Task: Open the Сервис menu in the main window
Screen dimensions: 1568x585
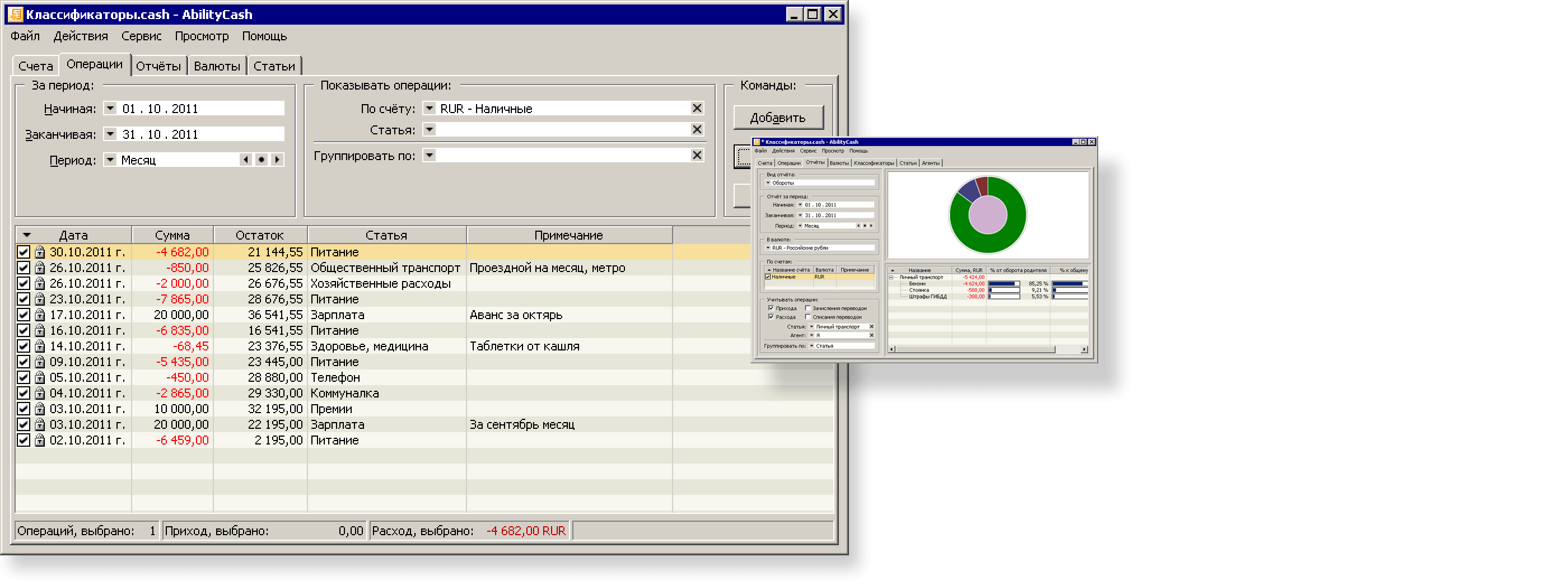Action: pyautogui.click(x=141, y=36)
